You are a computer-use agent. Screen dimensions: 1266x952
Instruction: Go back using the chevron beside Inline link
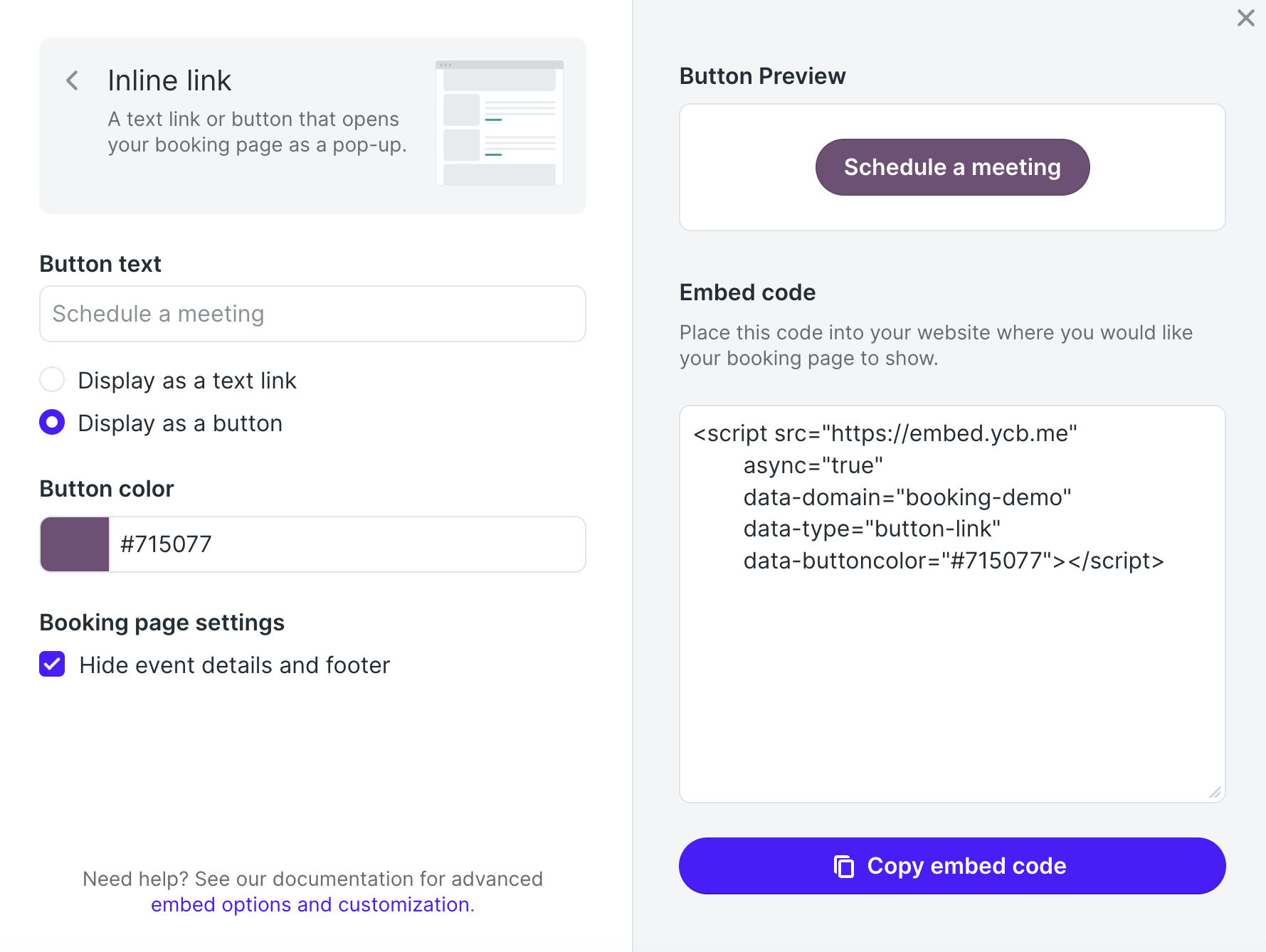72,80
